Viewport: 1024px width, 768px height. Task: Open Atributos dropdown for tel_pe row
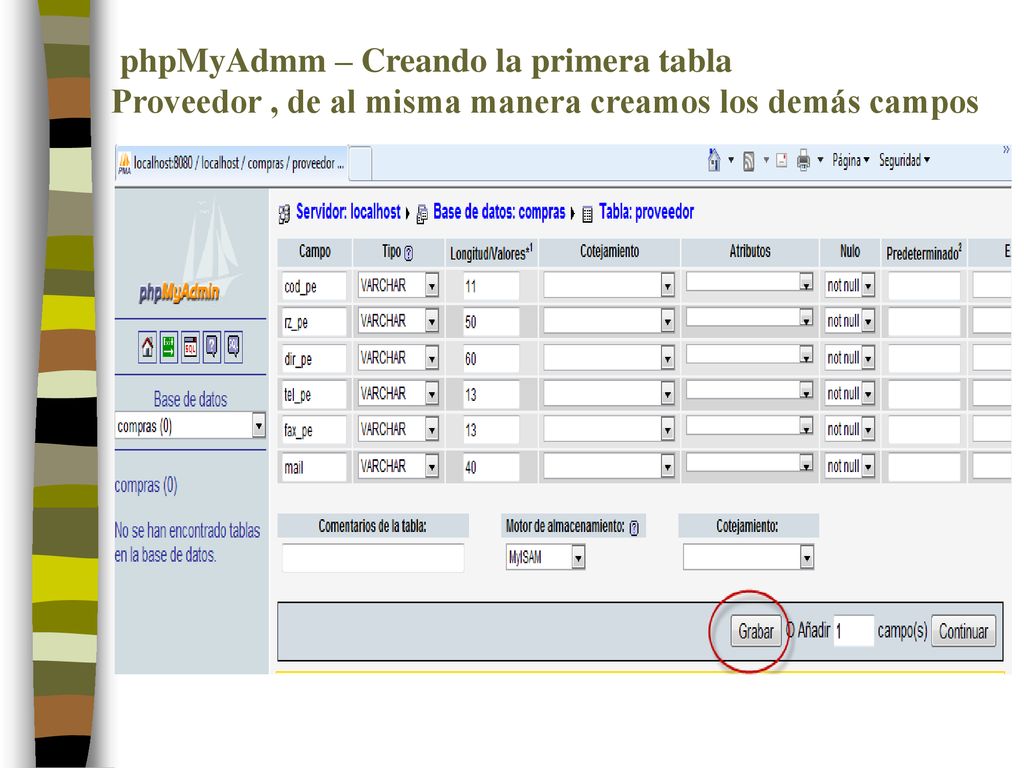806,391
